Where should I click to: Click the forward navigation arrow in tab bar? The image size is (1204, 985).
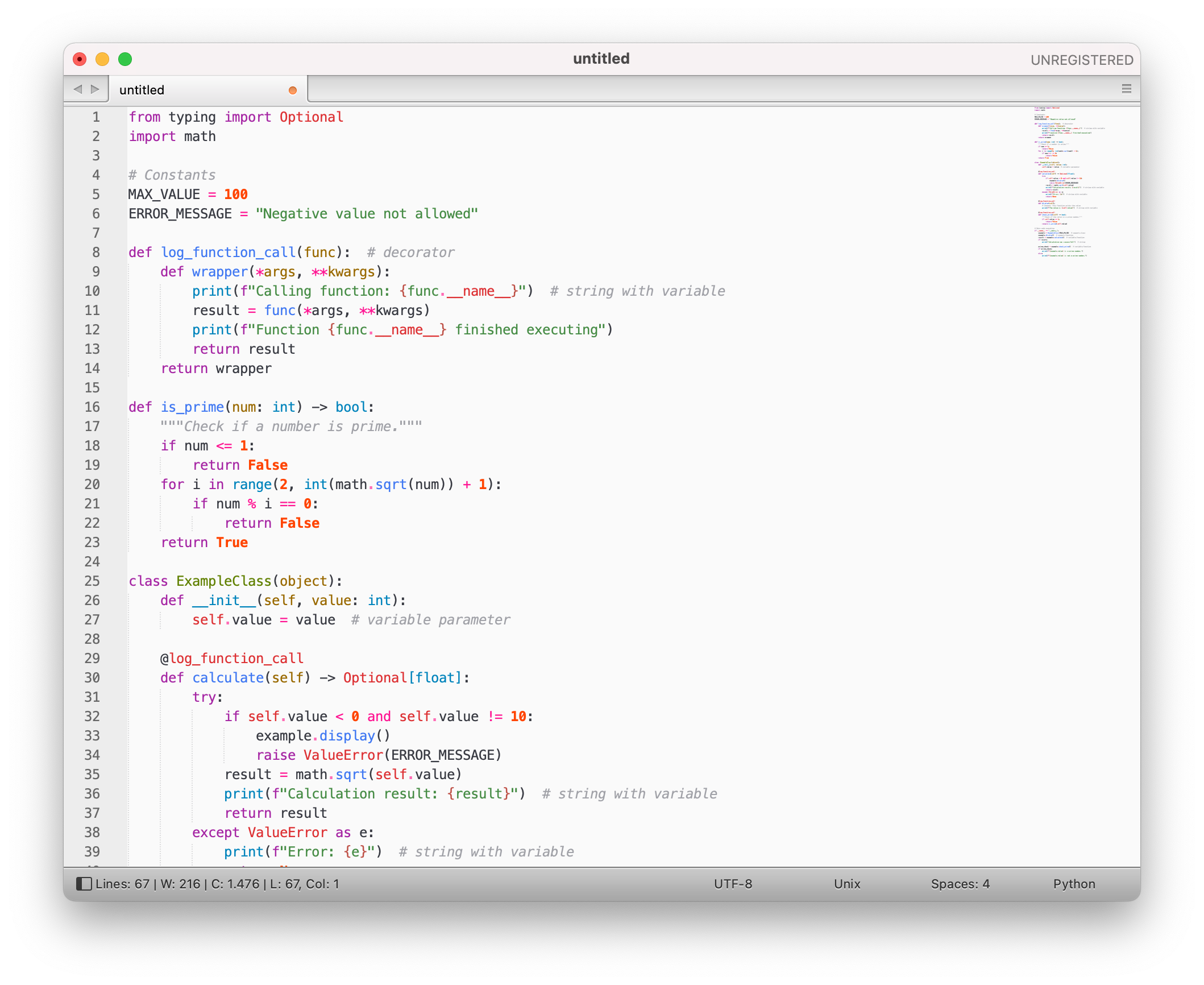click(96, 89)
